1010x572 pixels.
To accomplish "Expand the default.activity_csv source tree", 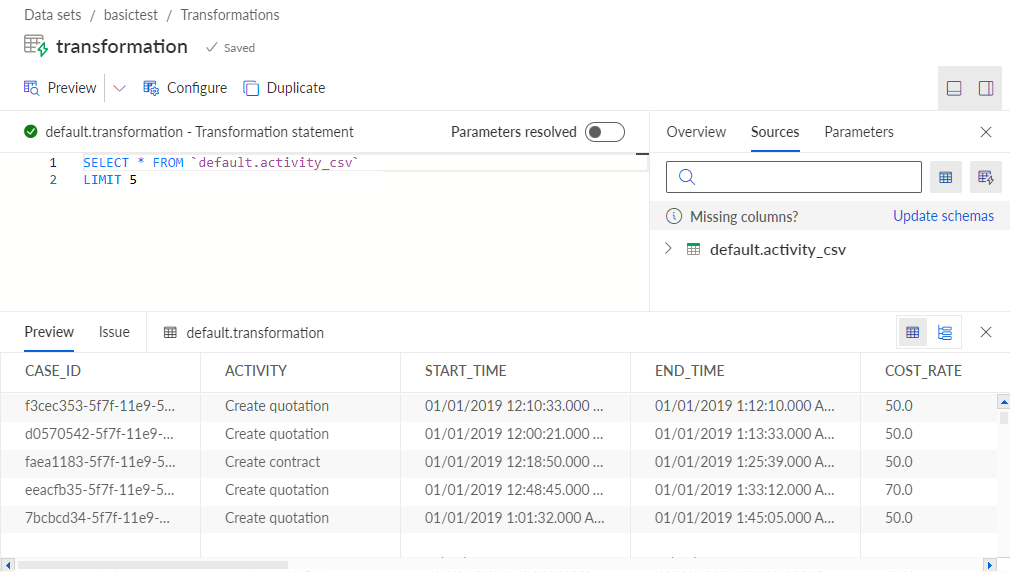I will coord(668,249).
